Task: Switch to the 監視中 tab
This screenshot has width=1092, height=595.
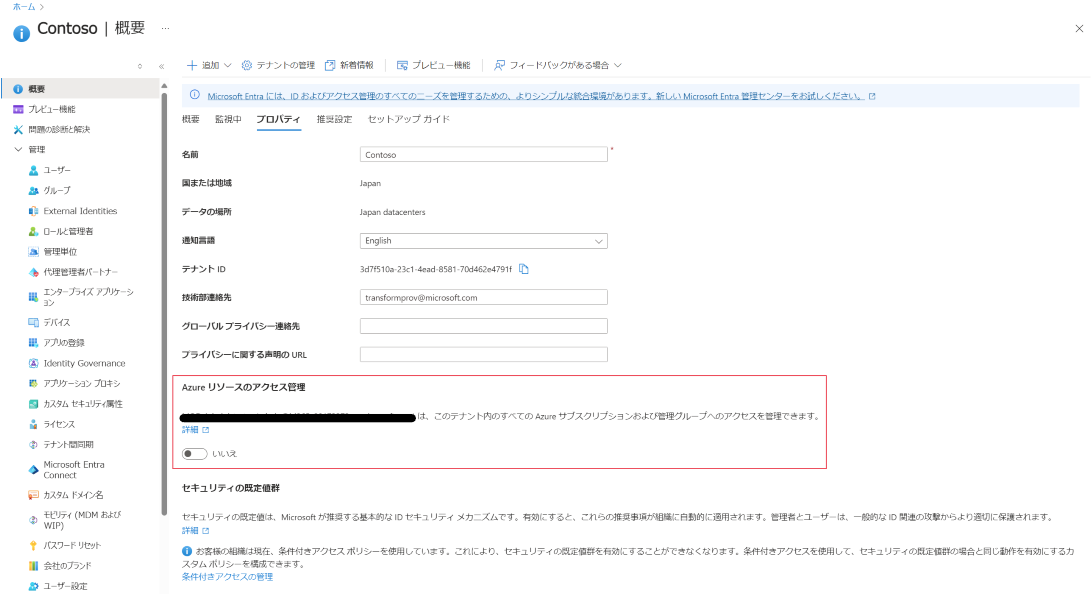Action: coord(228,119)
